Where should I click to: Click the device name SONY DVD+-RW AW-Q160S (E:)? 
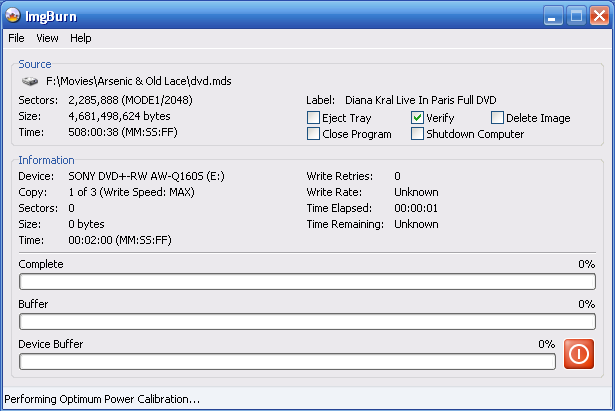click(x=146, y=176)
